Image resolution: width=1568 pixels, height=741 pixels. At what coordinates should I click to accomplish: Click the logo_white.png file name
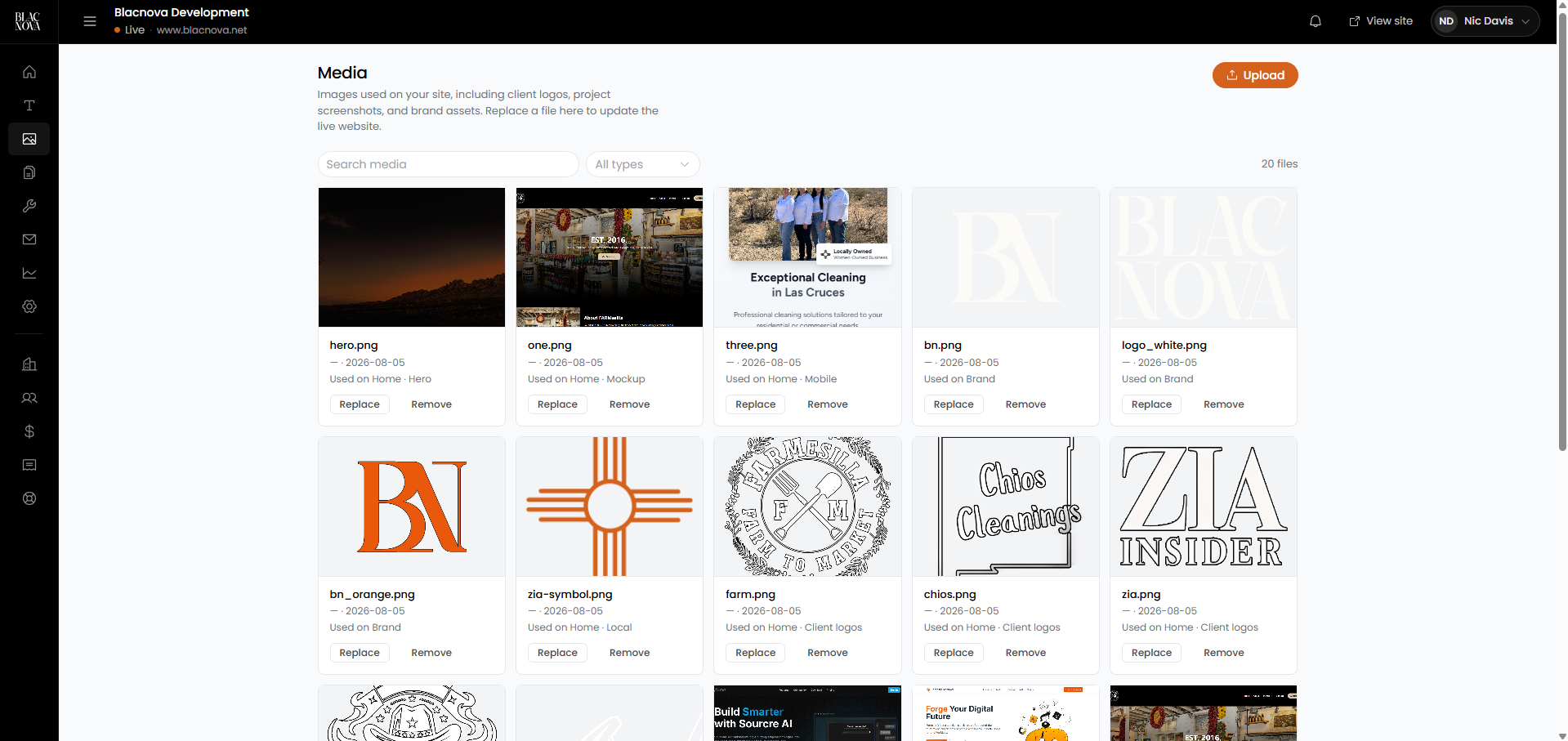1164,346
